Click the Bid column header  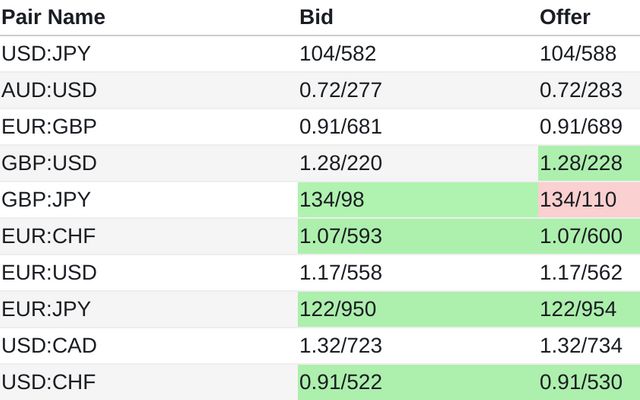316,17
